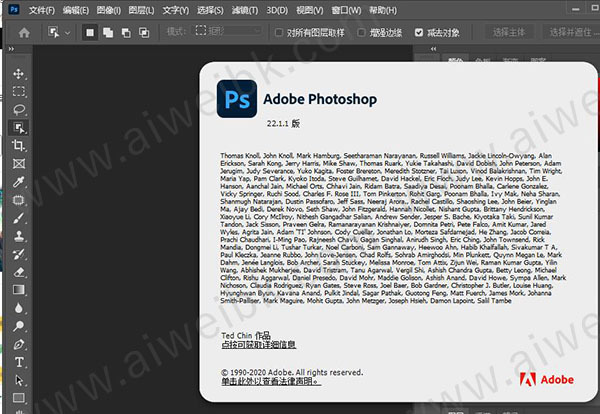600x414 pixels.
Task: Select the Rectangle shape tool
Action: (x=18, y=398)
